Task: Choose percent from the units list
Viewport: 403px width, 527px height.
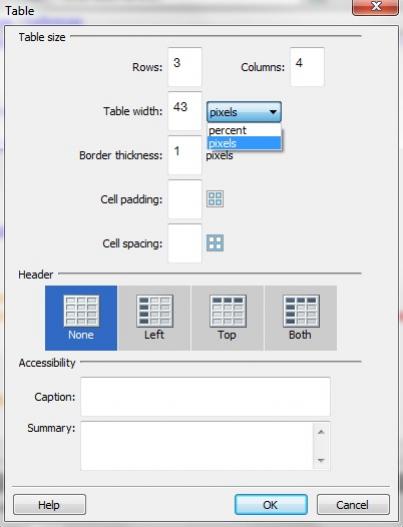Action: (x=244, y=130)
